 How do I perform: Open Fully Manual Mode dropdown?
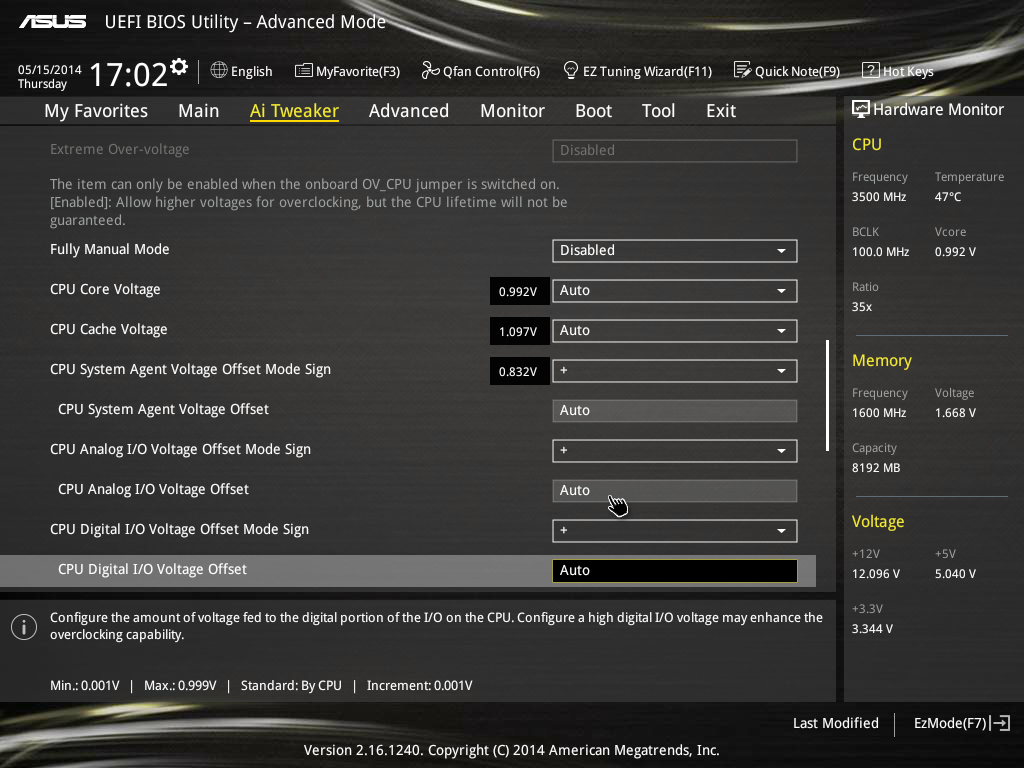675,251
